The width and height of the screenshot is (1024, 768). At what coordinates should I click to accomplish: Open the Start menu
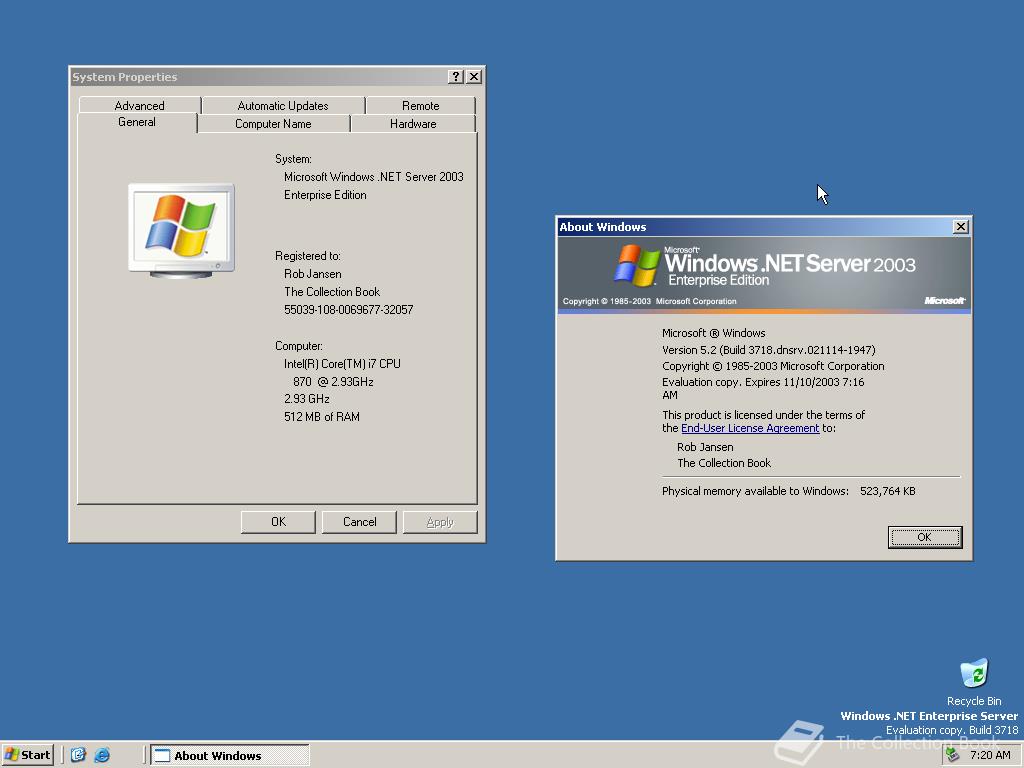[27, 755]
